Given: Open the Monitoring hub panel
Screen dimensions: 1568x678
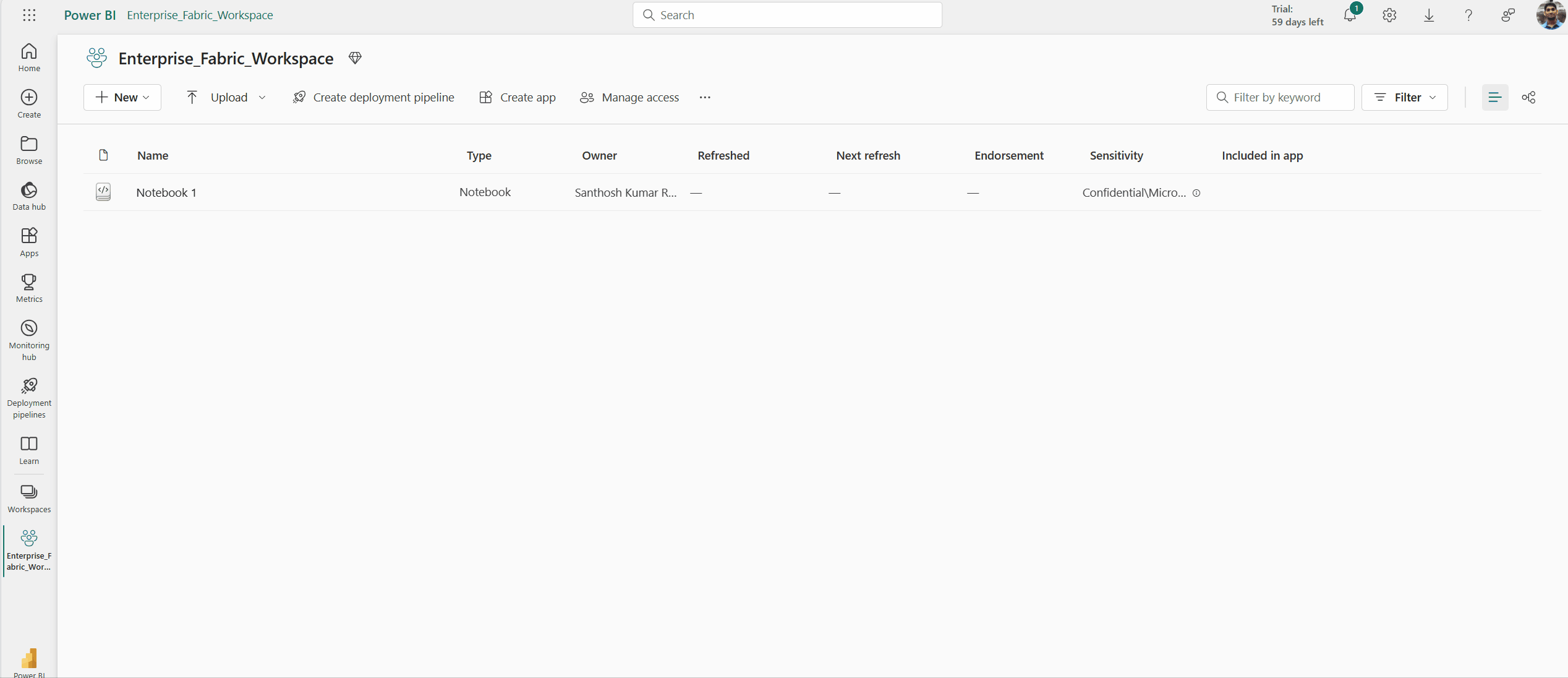Looking at the screenshot, I should click(x=28, y=339).
